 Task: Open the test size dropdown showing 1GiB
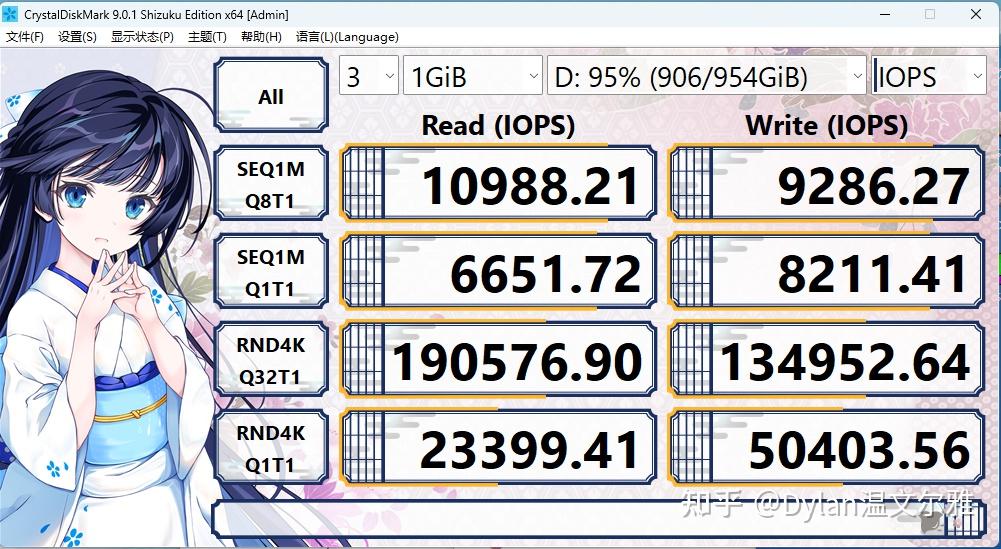click(x=473, y=75)
